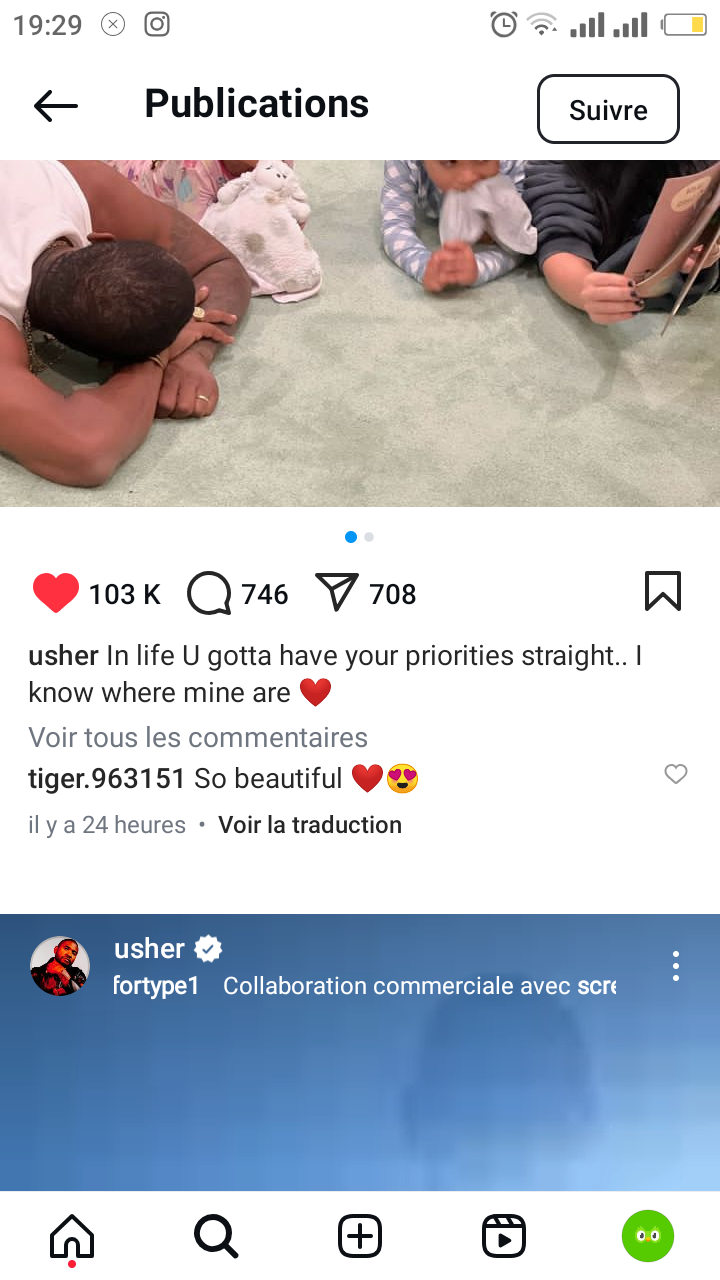Save the post with bookmark icon
The height and width of the screenshot is (1280, 720).
663,591
